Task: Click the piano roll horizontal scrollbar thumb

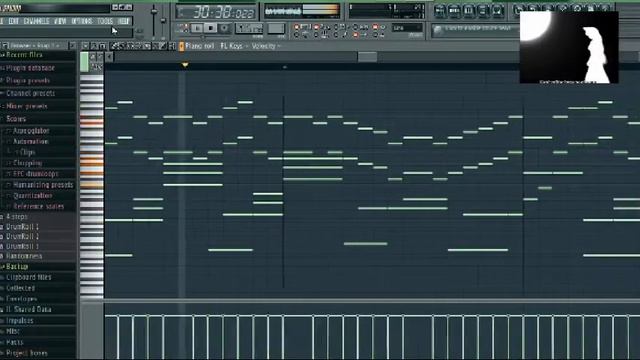Action: (x=367, y=57)
